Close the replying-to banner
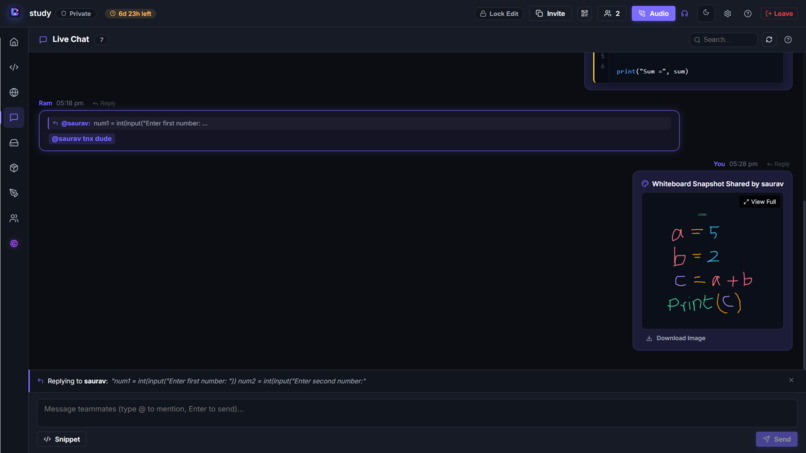Viewport: 806px width, 453px height. [791, 380]
